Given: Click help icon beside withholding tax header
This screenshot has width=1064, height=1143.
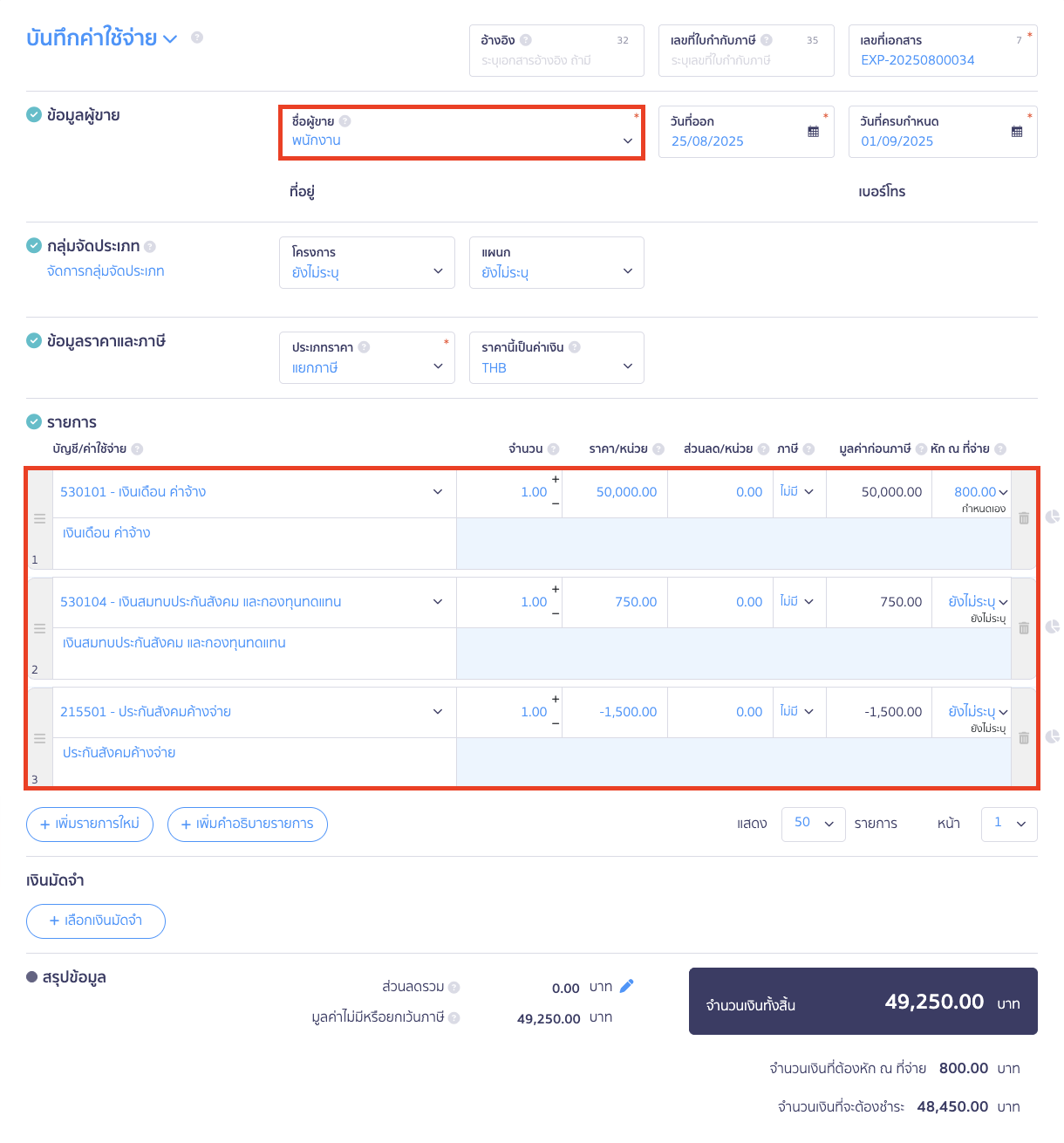Looking at the screenshot, I should point(1000,449).
